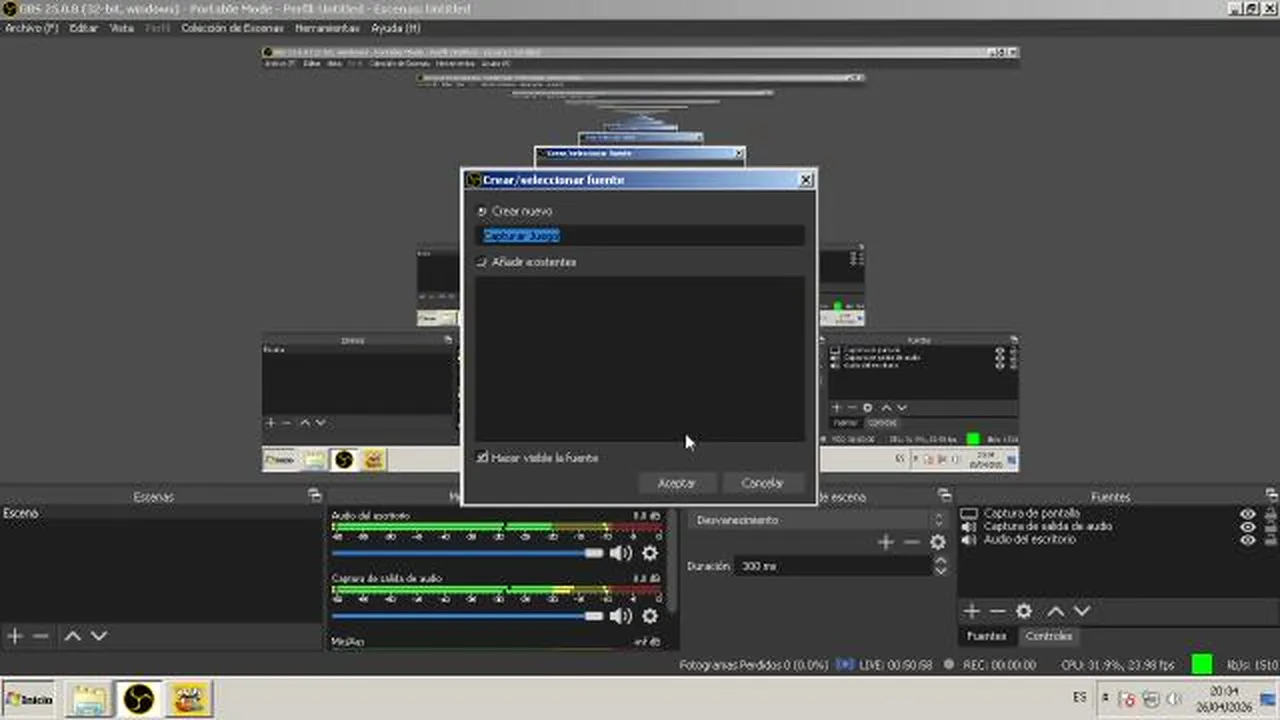Add a scene transition with plus icon
The height and width of the screenshot is (720, 1280).
pos(886,542)
